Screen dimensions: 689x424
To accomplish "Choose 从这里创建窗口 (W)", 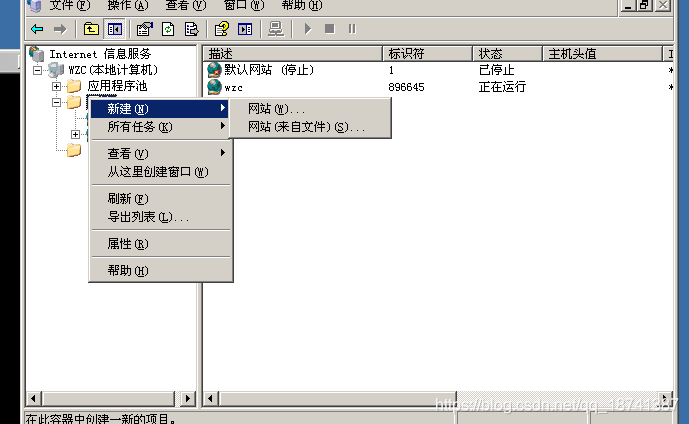I will (160, 171).
